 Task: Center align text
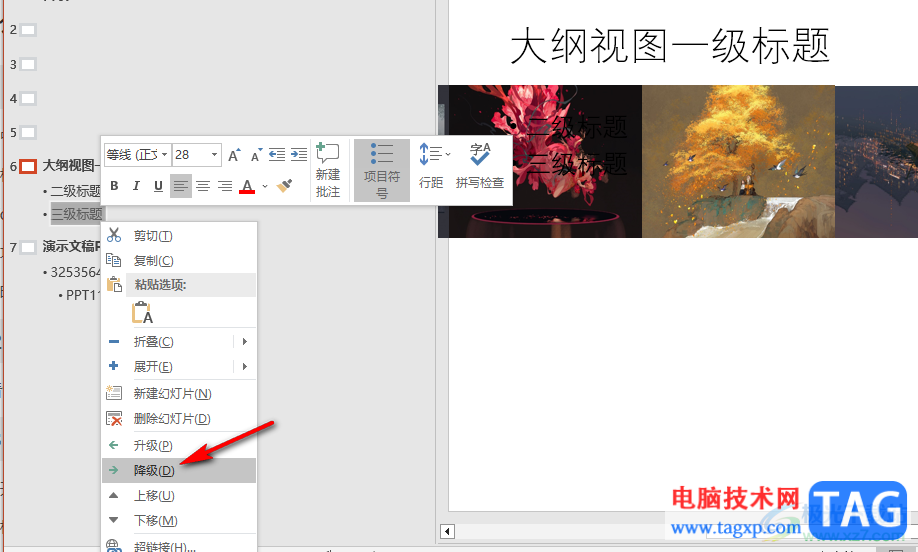pos(203,186)
